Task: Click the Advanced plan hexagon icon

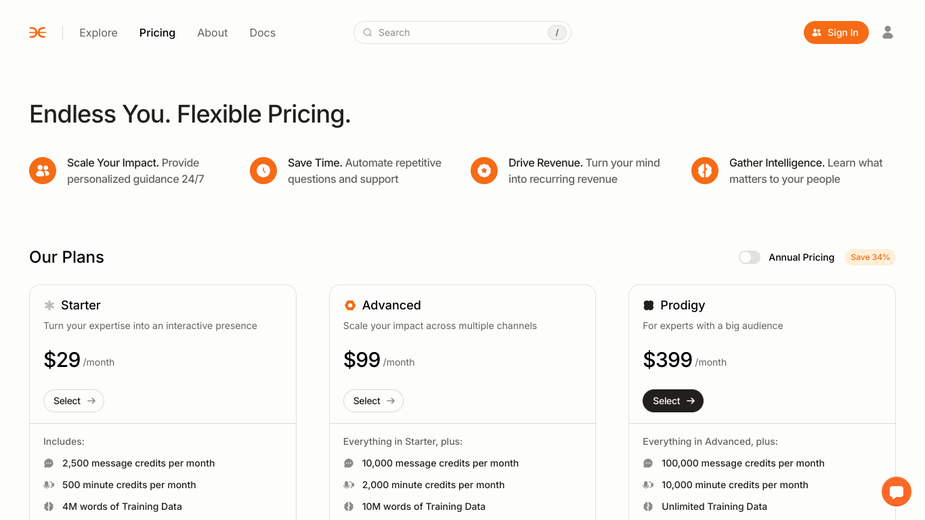Action: pos(350,305)
